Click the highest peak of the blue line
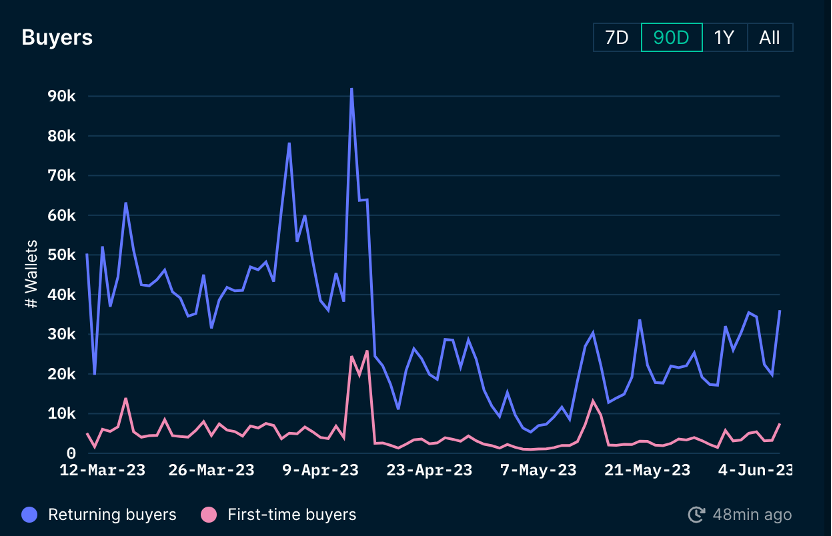This screenshot has height=536, width=832. click(351, 89)
